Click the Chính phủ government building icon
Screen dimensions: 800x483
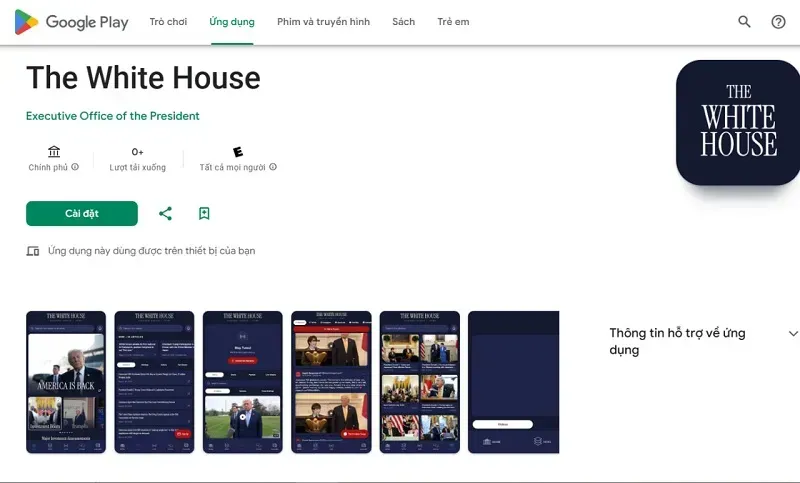coord(54,151)
